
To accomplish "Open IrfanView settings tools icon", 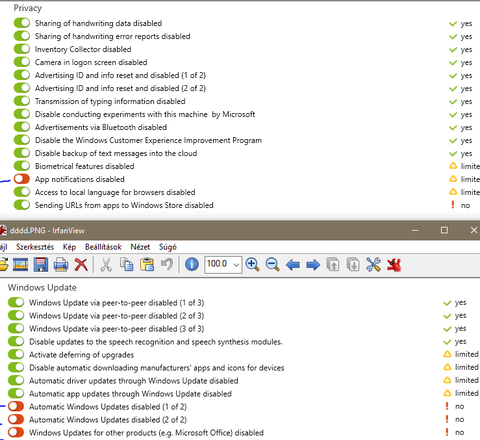I will coord(373,265).
